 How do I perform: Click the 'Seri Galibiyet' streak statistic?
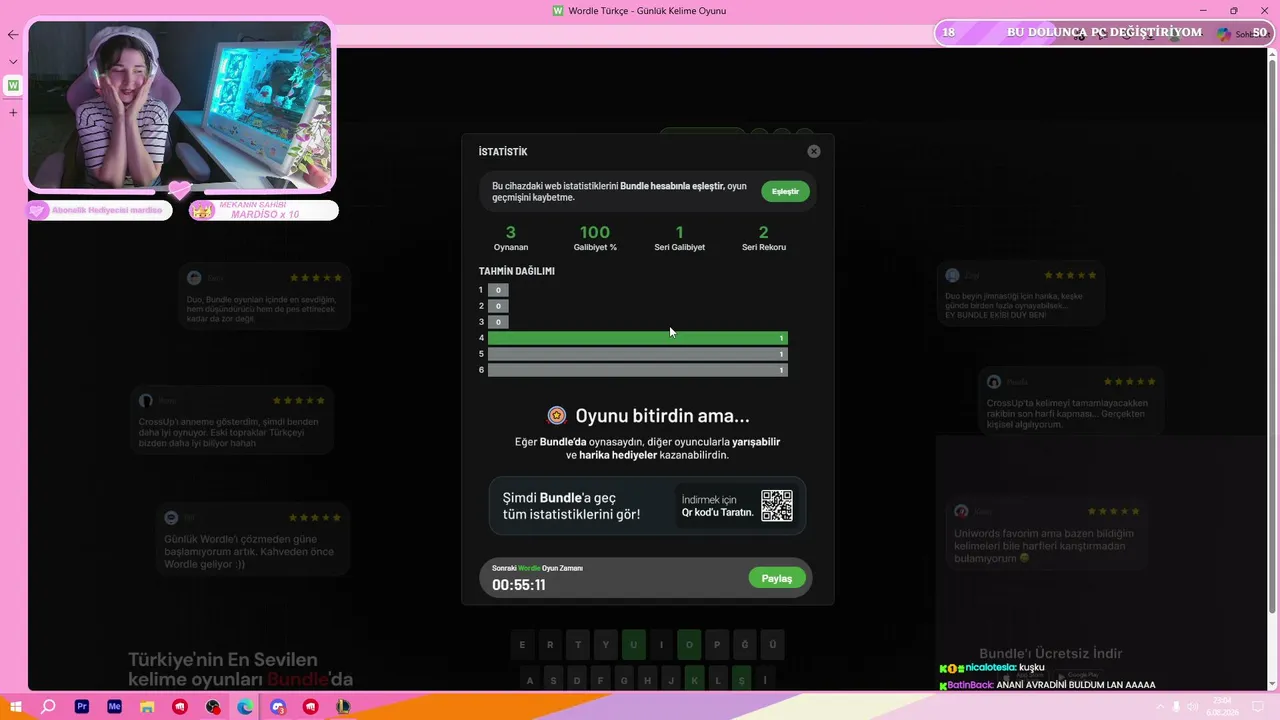(680, 238)
